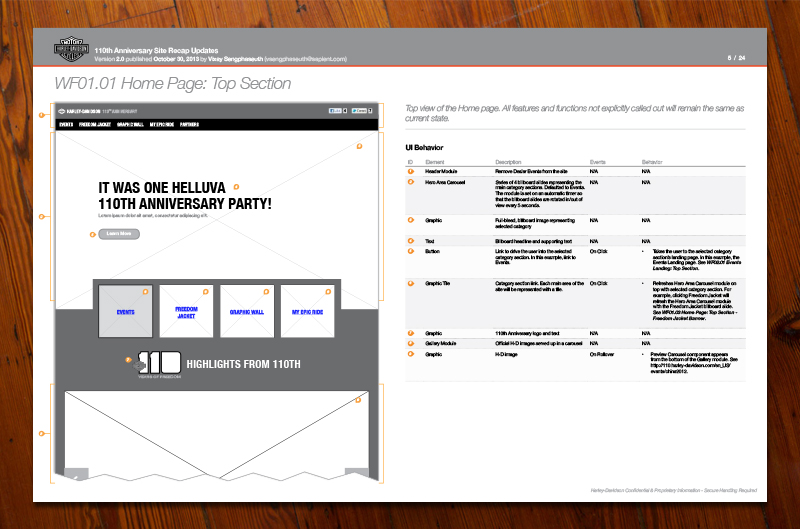Click the ID marker for Hero Area Carousel row
This screenshot has height=529, width=800.
(x=411, y=182)
